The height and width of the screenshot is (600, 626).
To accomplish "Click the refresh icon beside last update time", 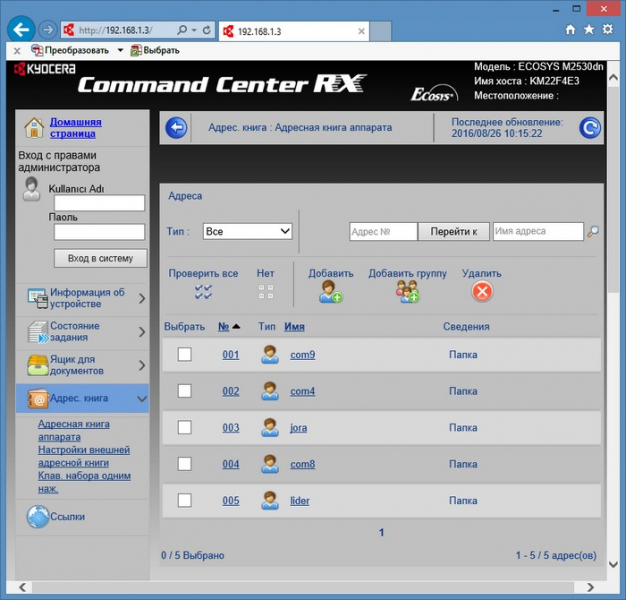I will (591, 127).
